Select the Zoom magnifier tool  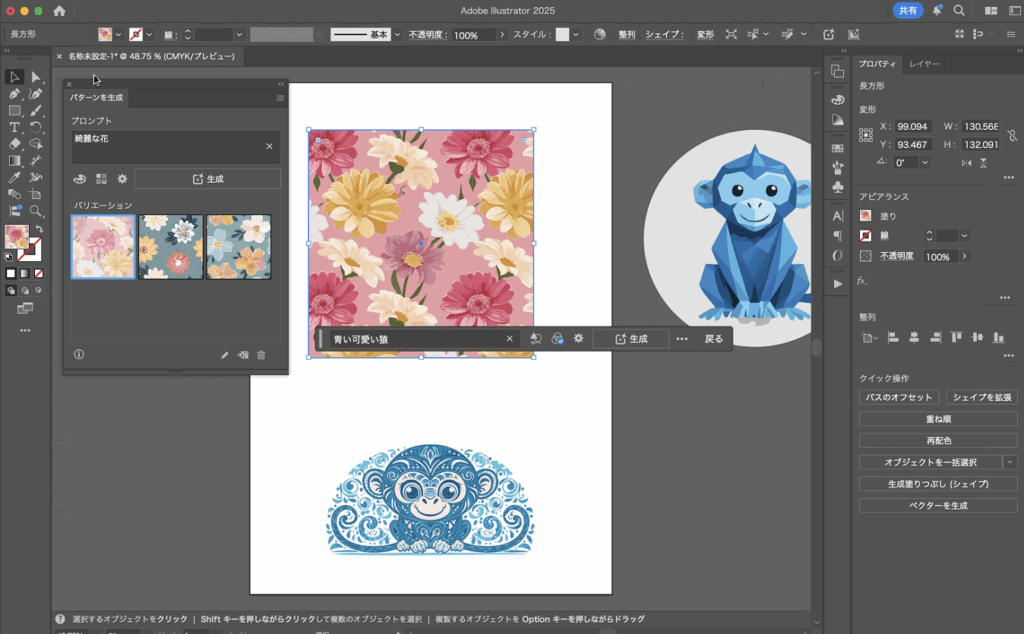click(36, 211)
